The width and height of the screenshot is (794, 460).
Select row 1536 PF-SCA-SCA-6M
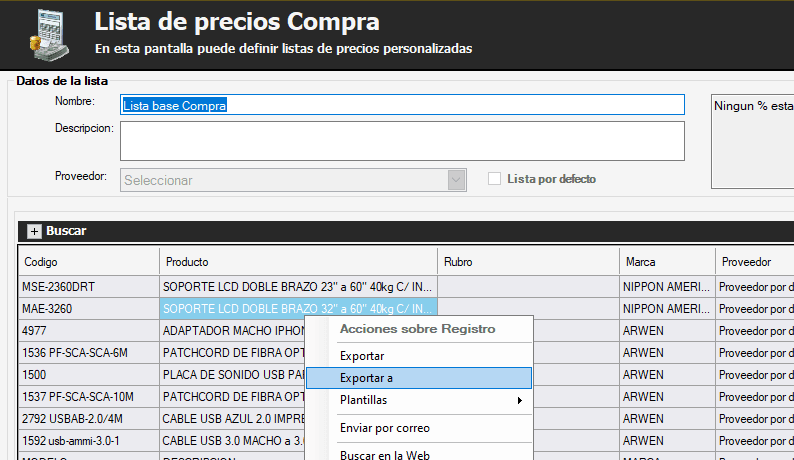(x=88, y=353)
